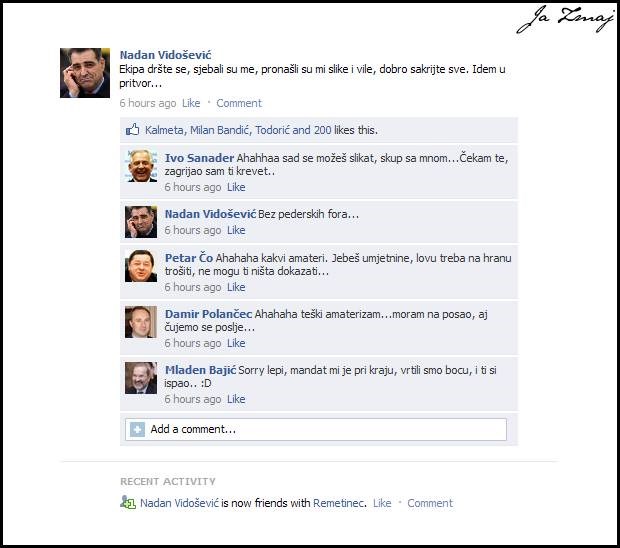Open Petar Čo's comment avatar
The height and width of the screenshot is (548, 620).
[x=141, y=266]
